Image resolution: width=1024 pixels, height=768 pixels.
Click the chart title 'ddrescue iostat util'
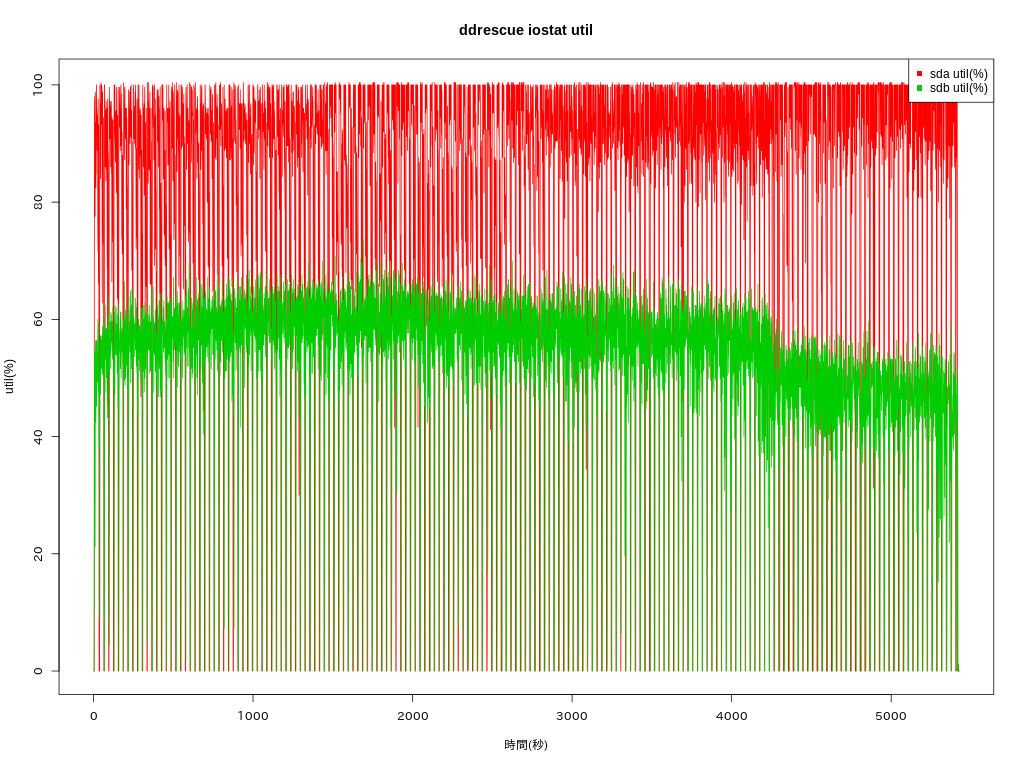[x=525, y=30]
